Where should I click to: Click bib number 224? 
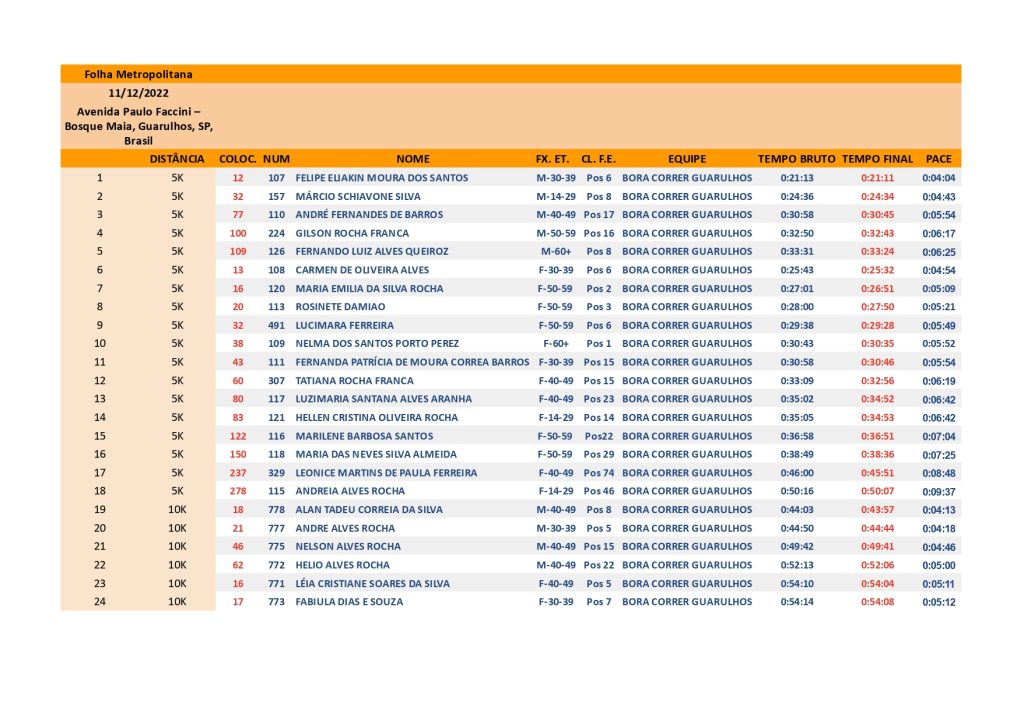[276, 233]
